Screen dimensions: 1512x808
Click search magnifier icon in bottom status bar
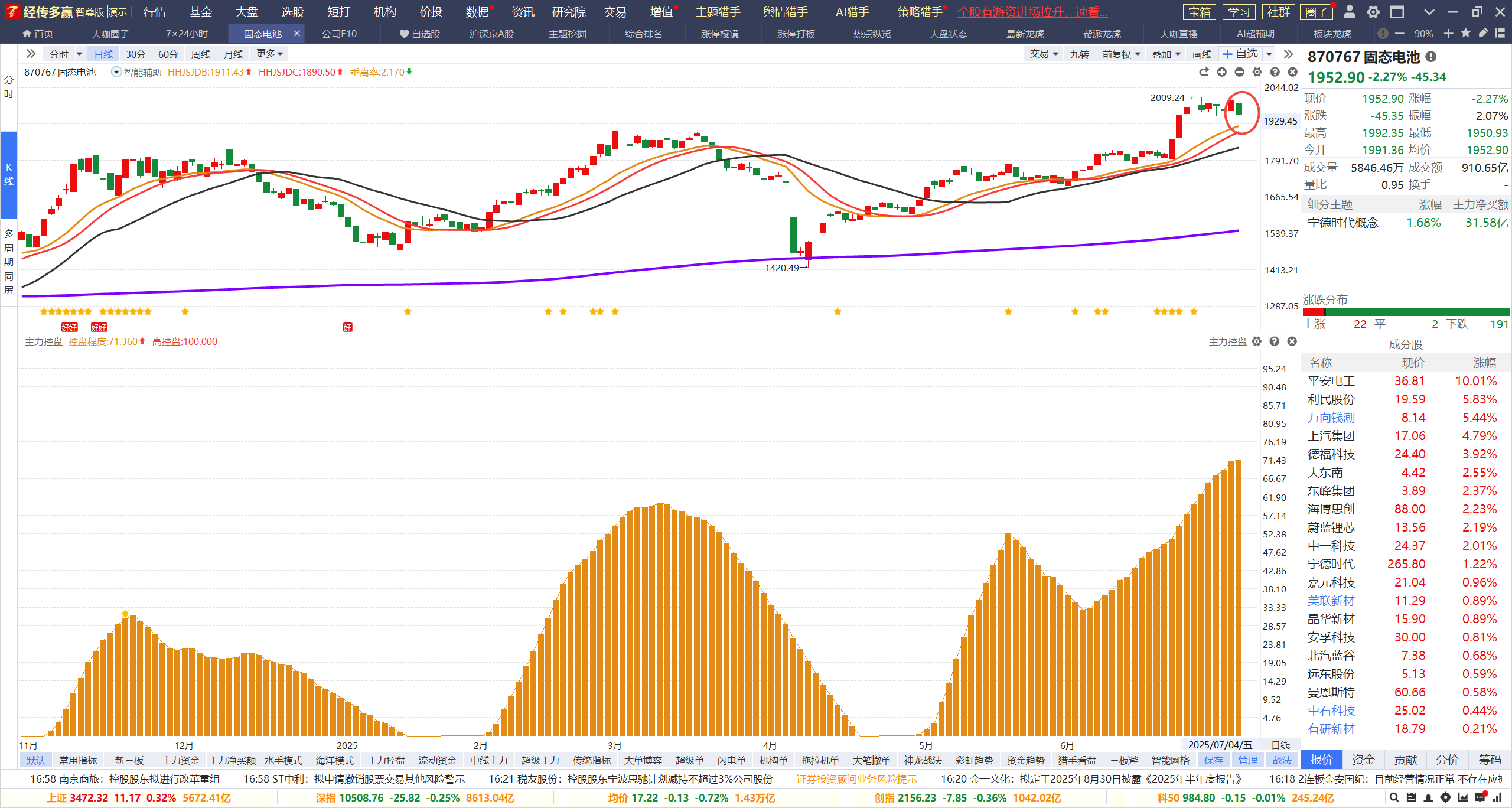coord(1394,797)
